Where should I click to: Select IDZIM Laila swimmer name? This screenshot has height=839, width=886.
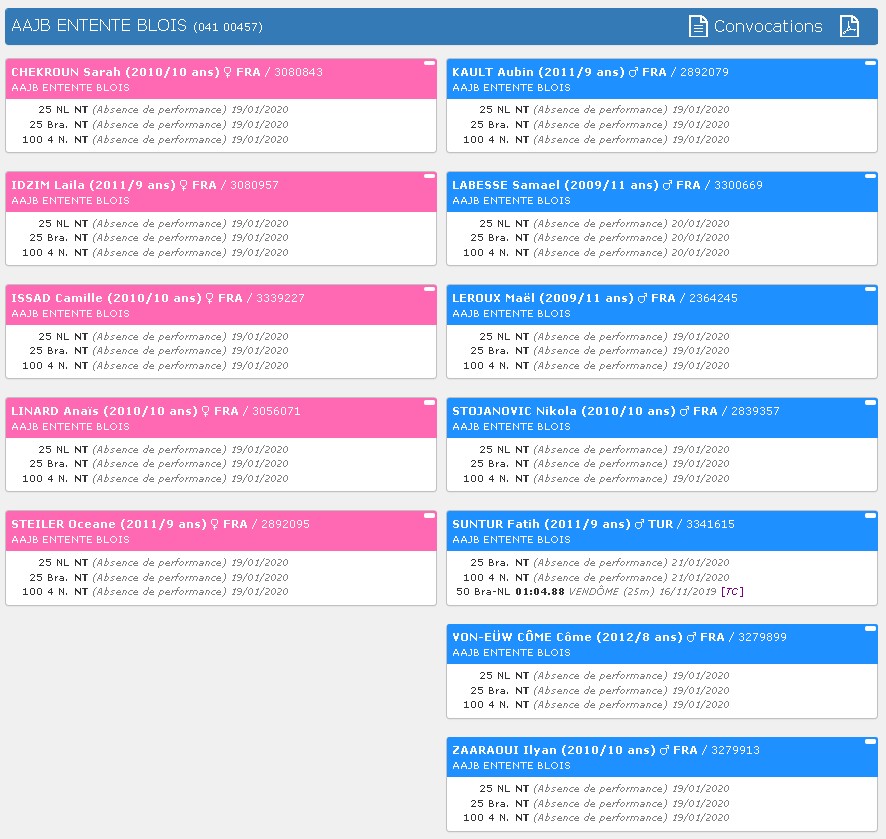pyautogui.click(x=48, y=185)
